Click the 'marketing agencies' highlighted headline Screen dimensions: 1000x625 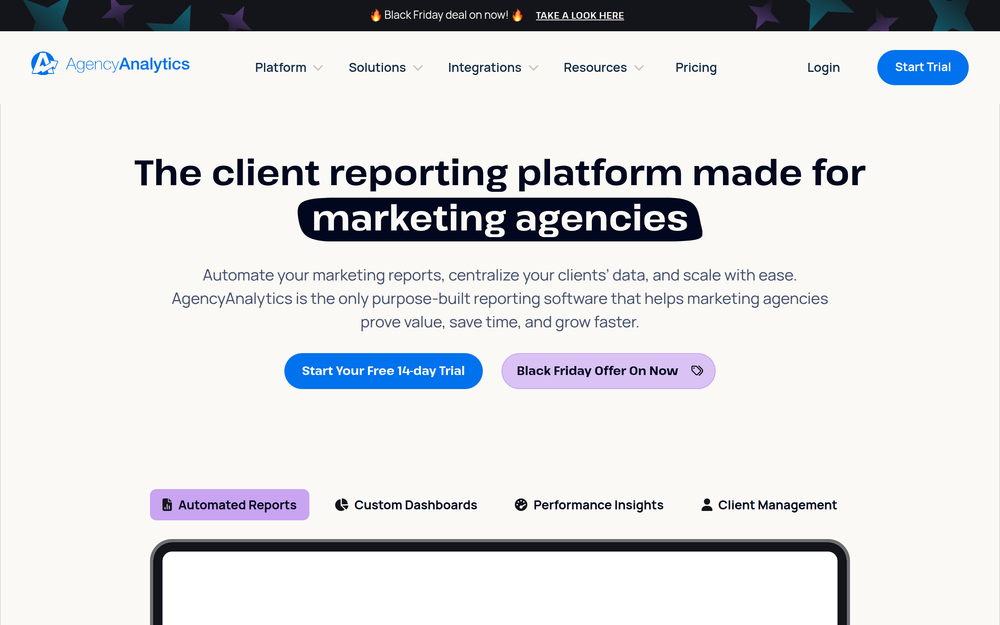[x=500, y=219]
